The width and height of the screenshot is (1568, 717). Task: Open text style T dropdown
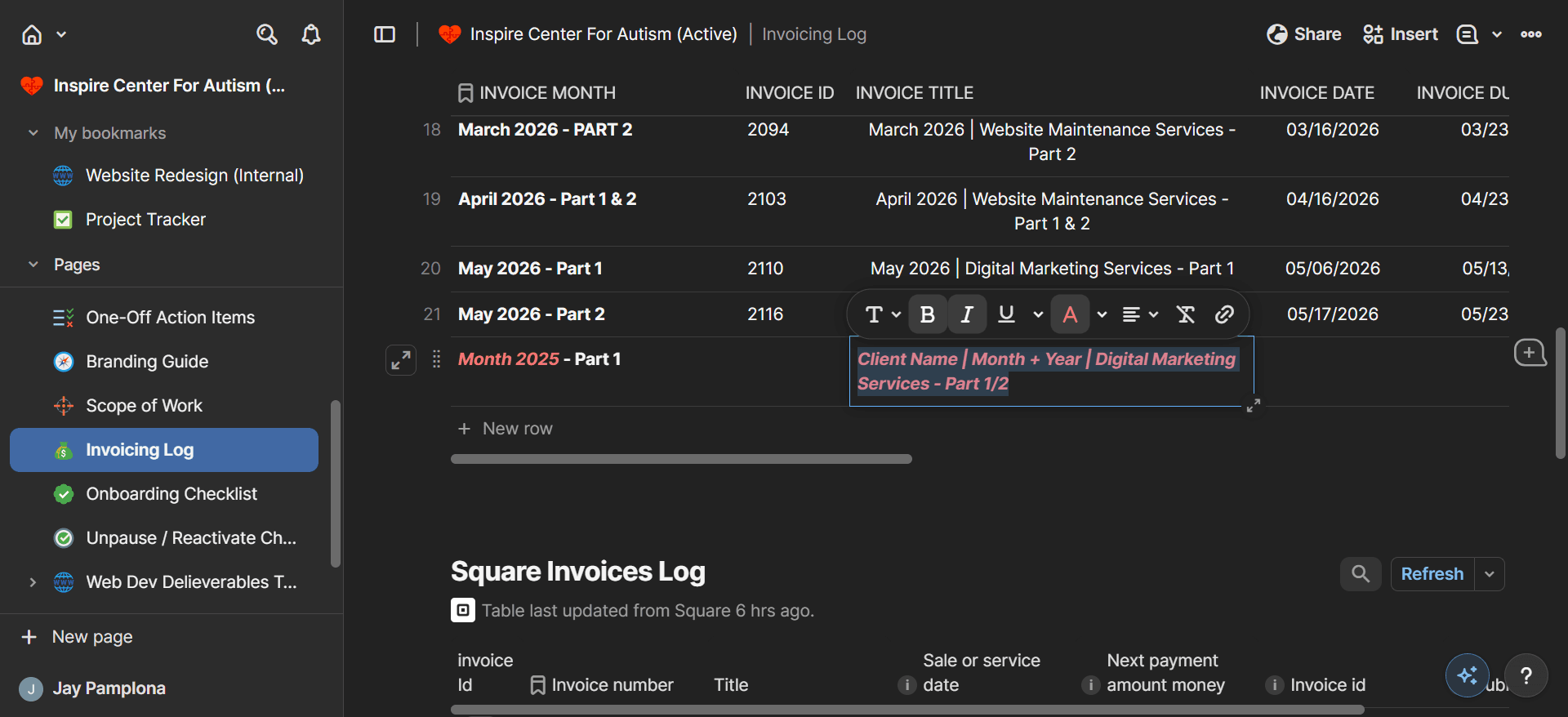pyautogui.click(x=883, y=314)
